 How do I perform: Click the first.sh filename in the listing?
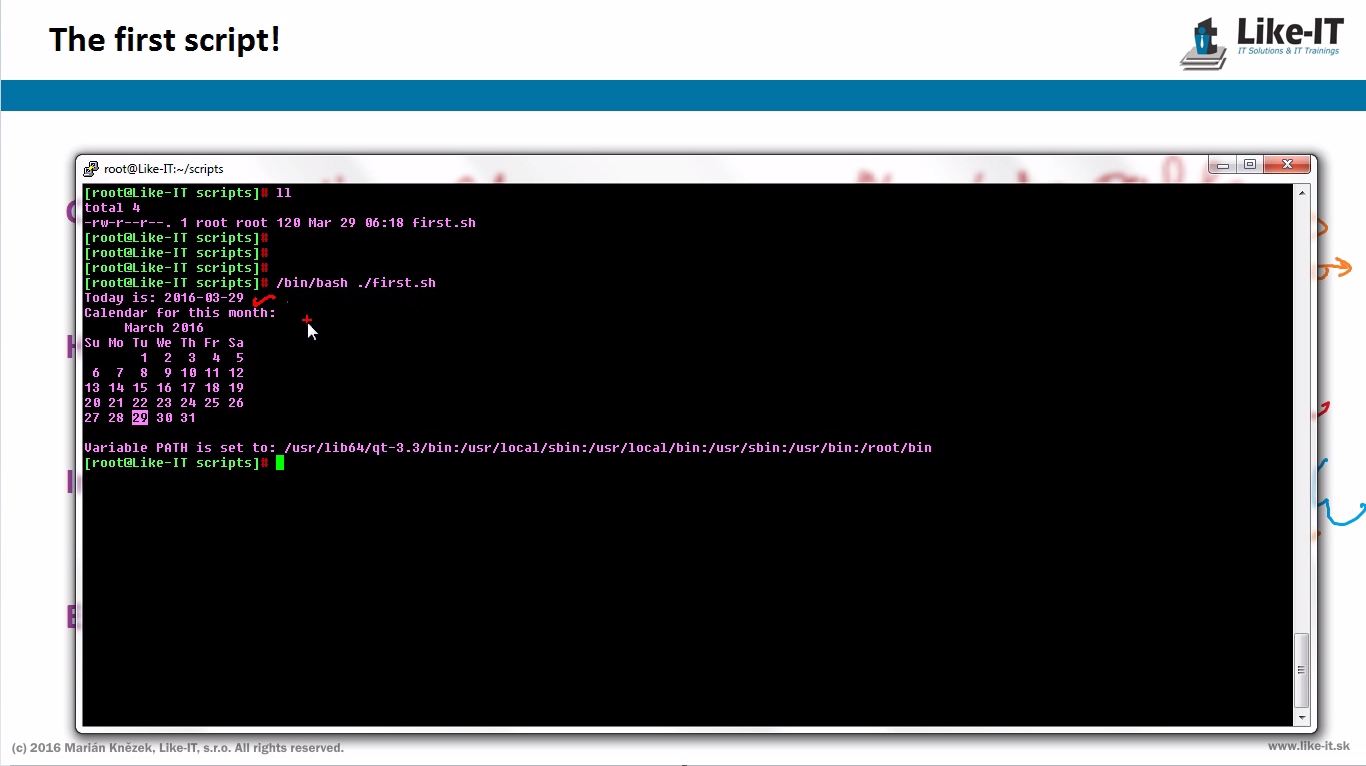point(443,223)
